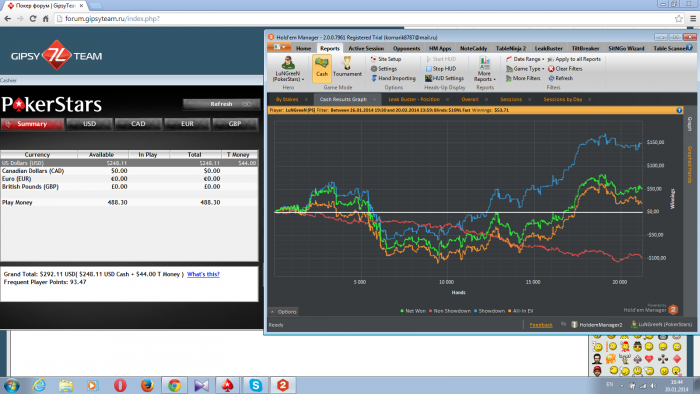Open Skype from the taskbar
Screen dimensions: 700x394
(x=255, y=385)
